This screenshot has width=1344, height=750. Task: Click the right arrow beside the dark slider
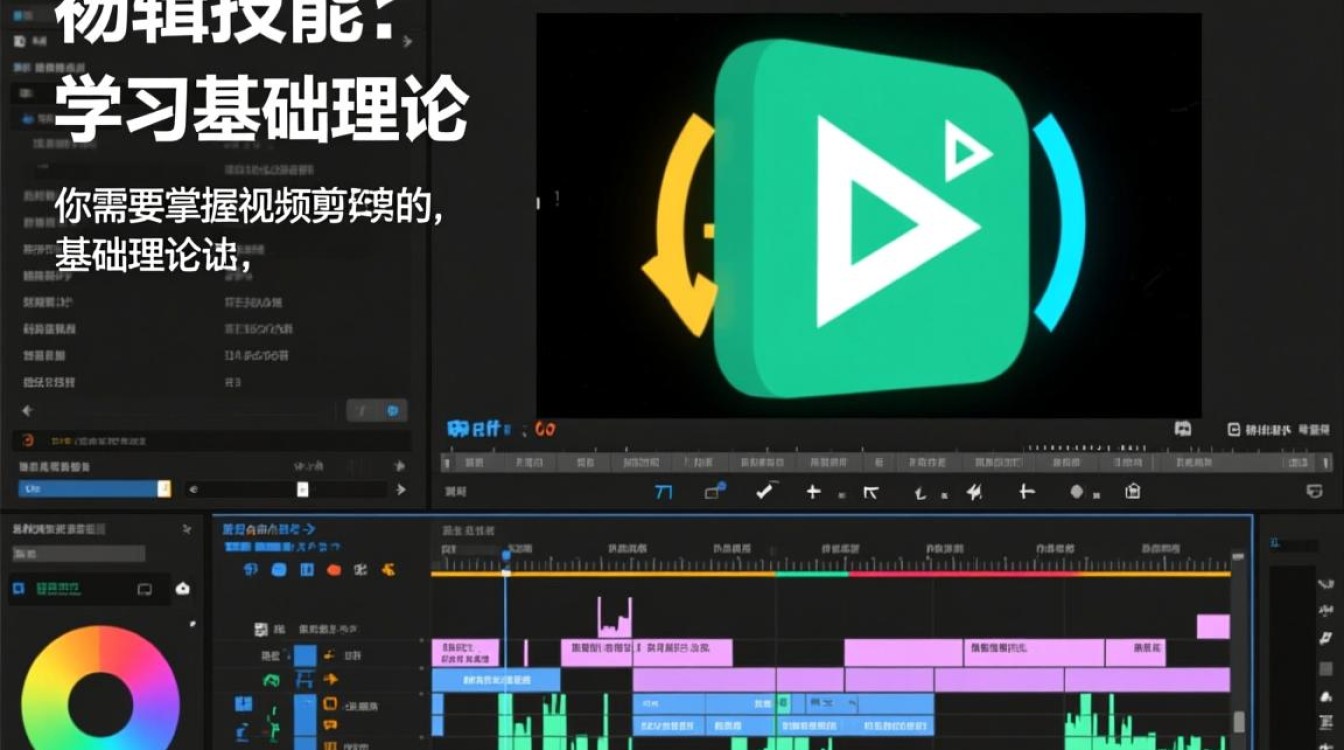click(401, 489)
